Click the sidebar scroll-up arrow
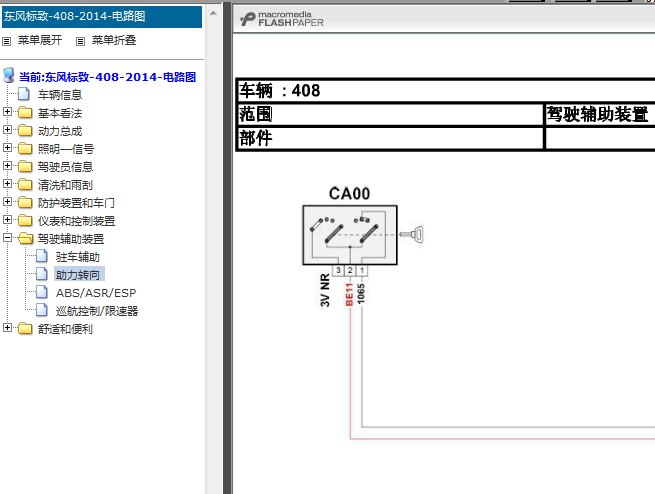655x494 pixels. click(213, 13)
